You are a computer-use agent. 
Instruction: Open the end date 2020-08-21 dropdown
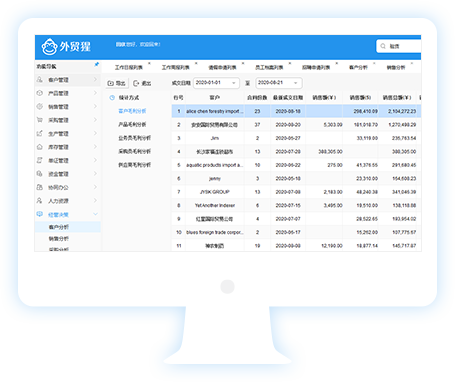pos(296,83)
